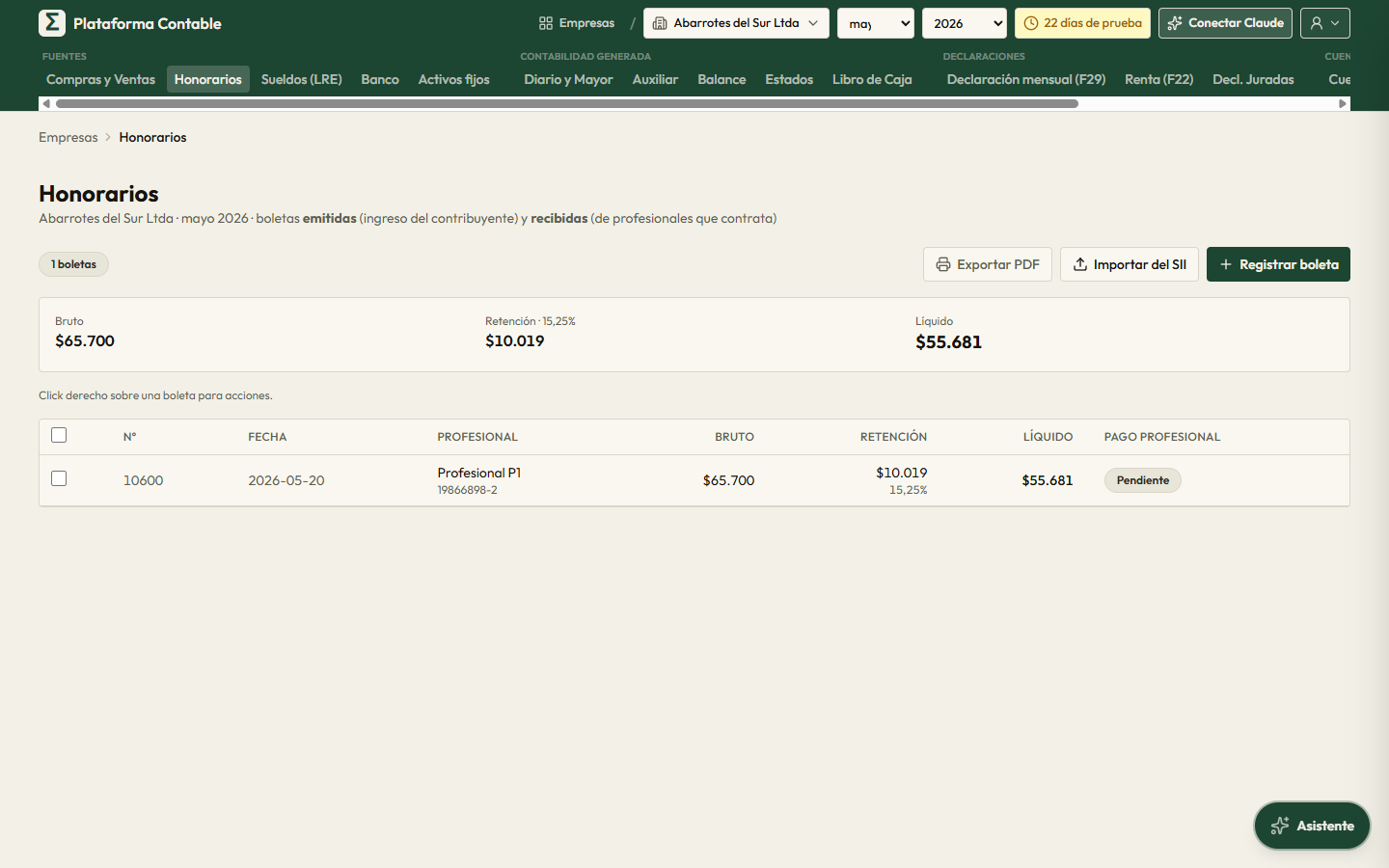Expand the user account menu chevron

tap(1335, 23)
